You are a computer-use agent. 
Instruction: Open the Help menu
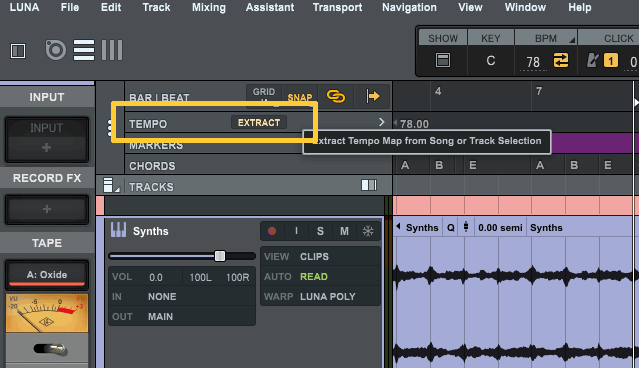580,7
